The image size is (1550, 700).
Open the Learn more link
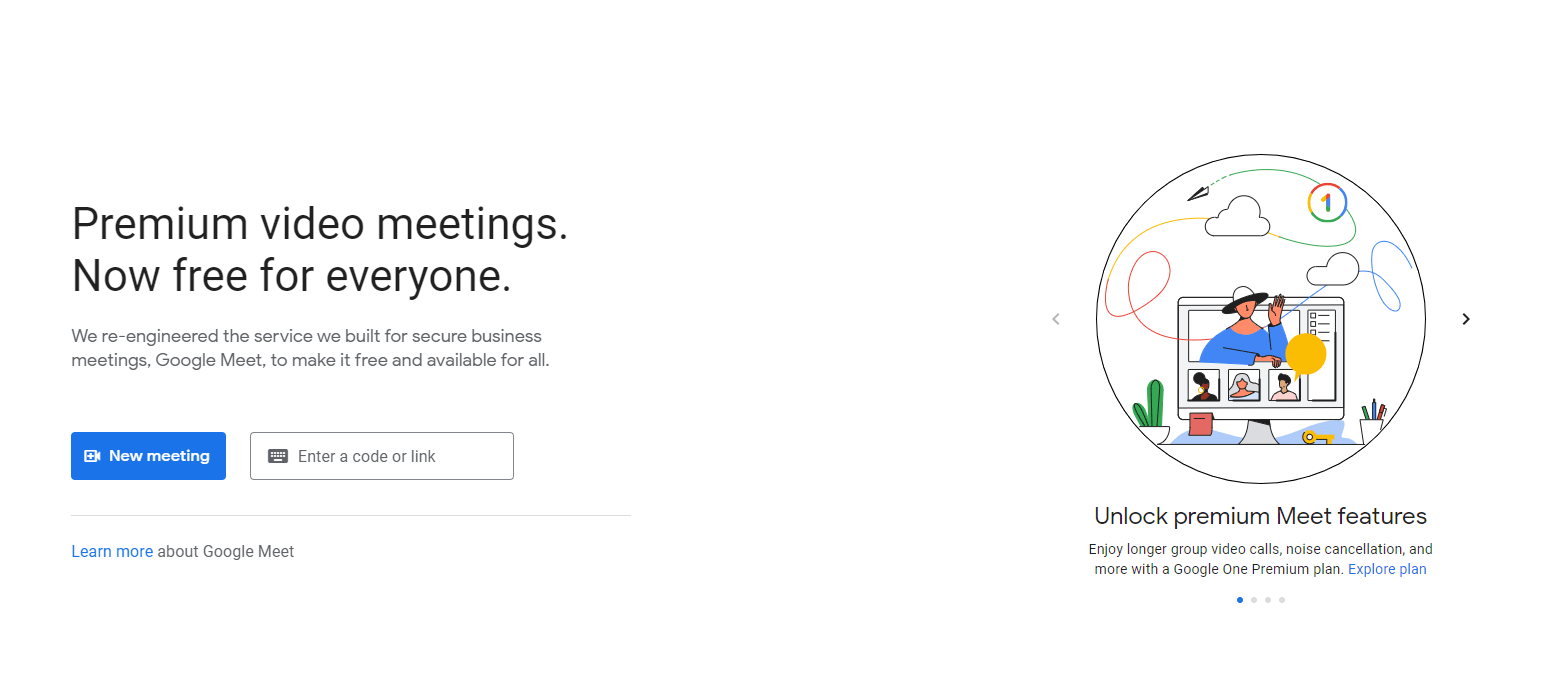(x=111, y=551)
